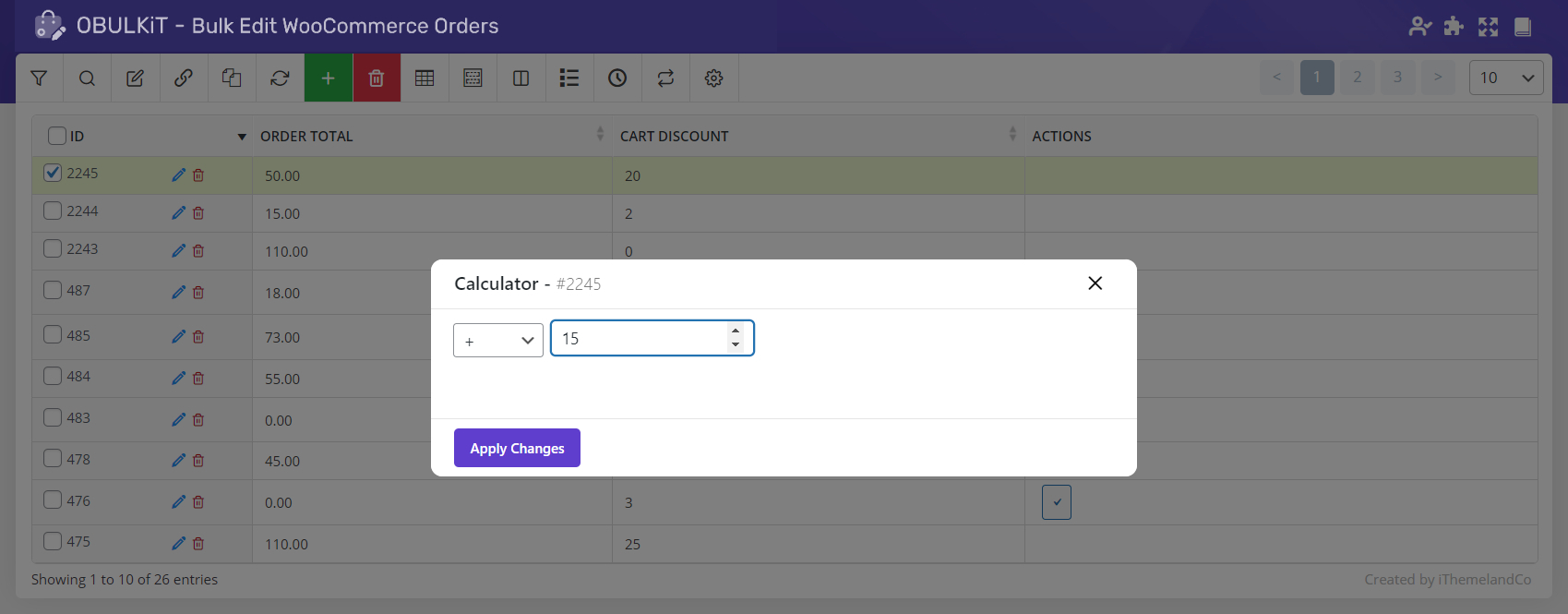The height and width of the screenshot is (614, 1568).
Task: Uncheck the checkbox for order 2245
Action: click(x=54, y=173)
